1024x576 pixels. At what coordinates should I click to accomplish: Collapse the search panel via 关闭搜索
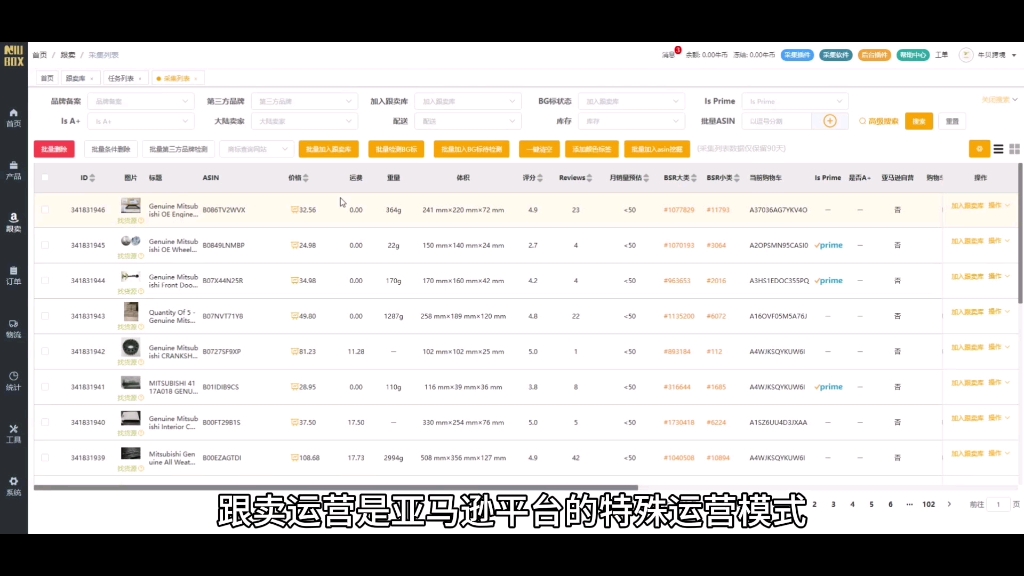click(x=999, y=100)
